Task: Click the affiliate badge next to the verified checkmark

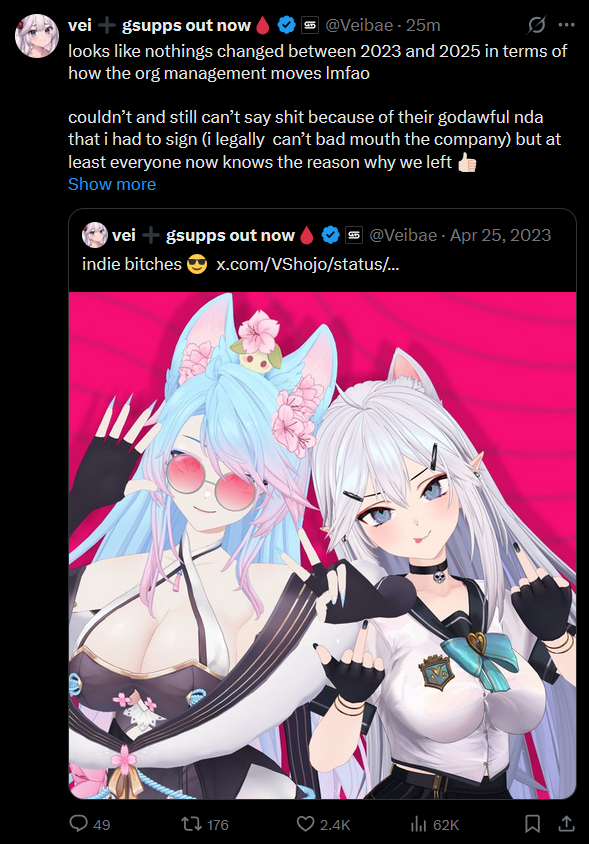Action: 310,25
